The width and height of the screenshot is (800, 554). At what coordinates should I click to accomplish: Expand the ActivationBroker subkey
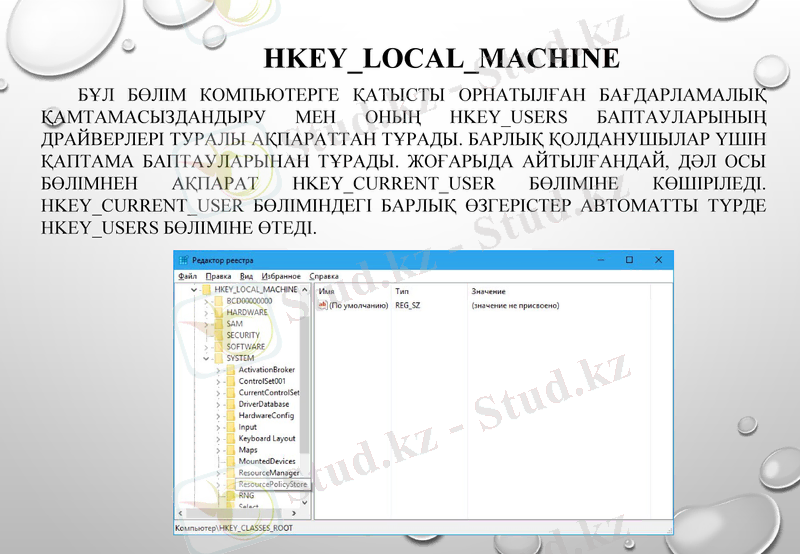[x=218, y=370]
